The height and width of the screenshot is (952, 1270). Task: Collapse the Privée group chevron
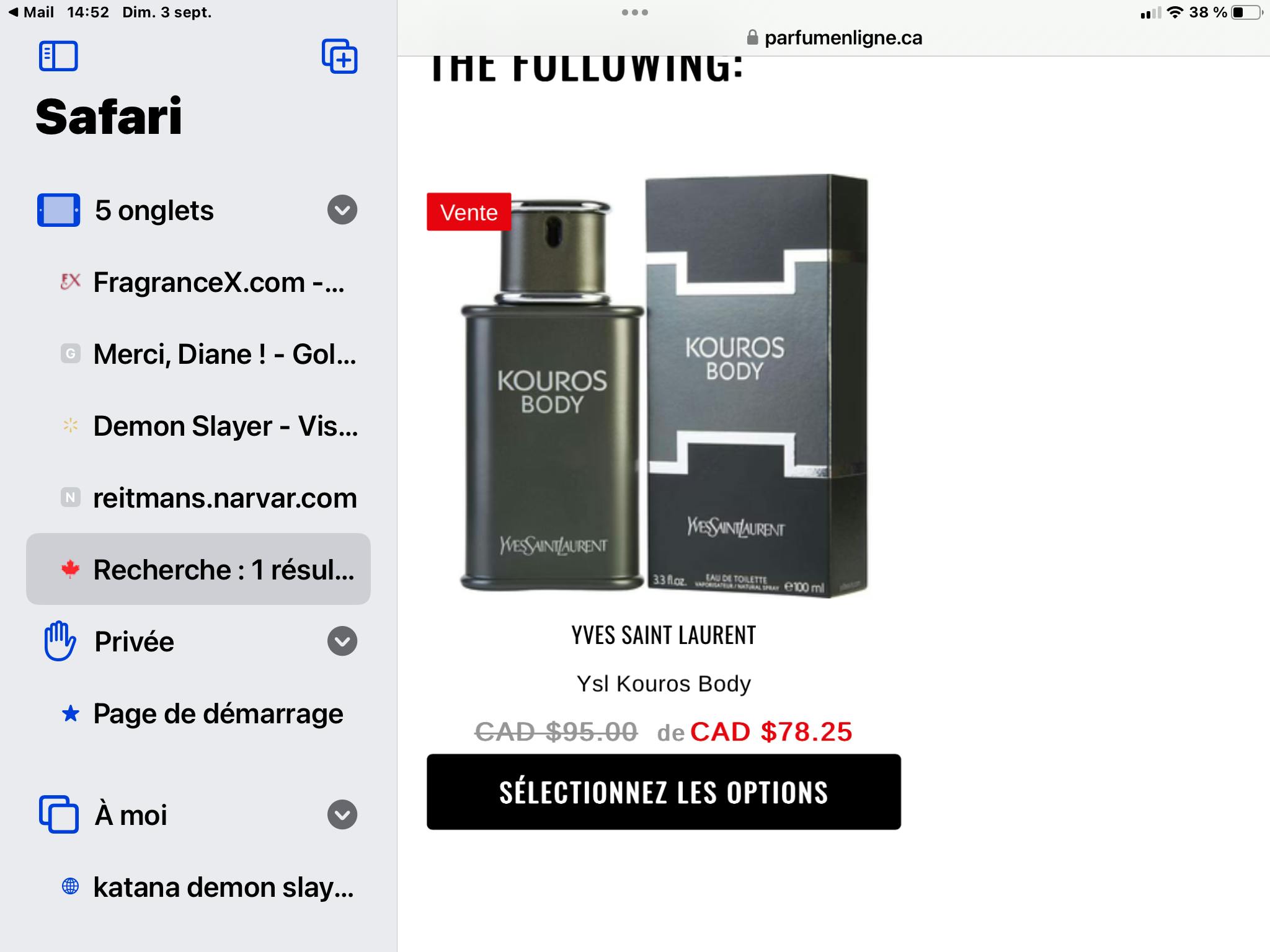click(x=342, y=641)
